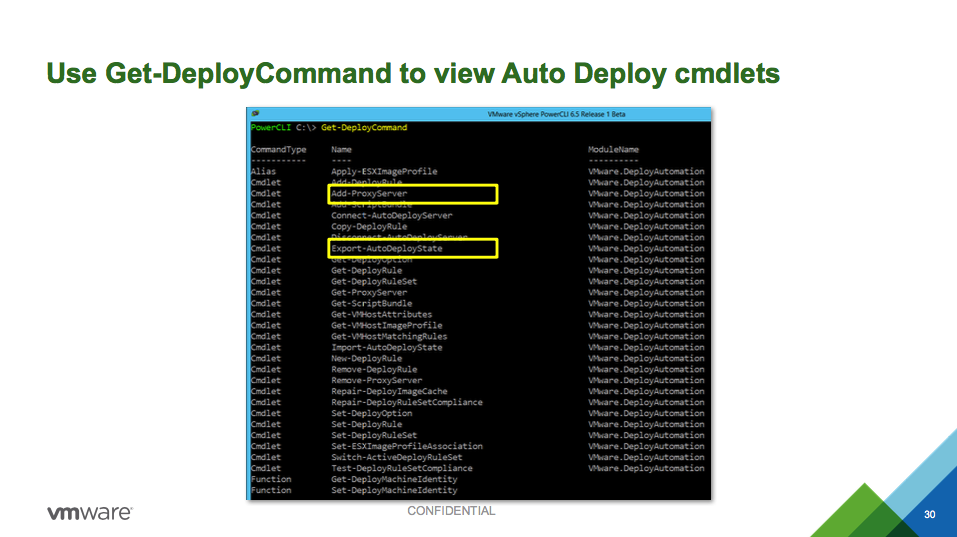
Task: Click the PowerCLI window title bar text
Action: click(556, 114)
